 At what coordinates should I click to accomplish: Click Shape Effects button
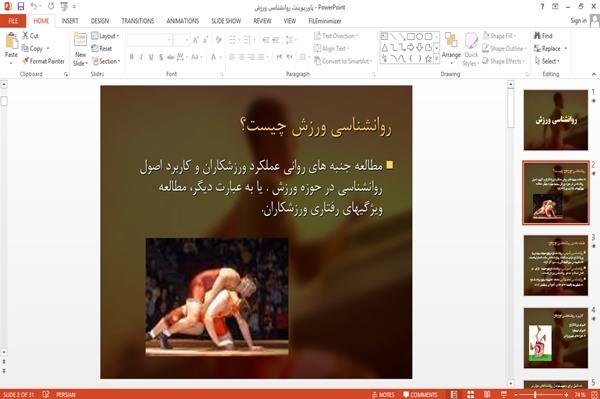504,61
